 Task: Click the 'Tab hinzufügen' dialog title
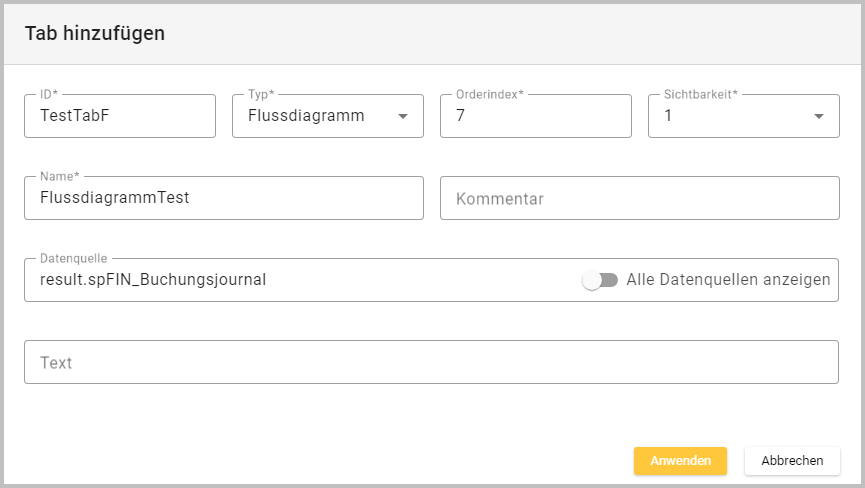pos(95,33)
